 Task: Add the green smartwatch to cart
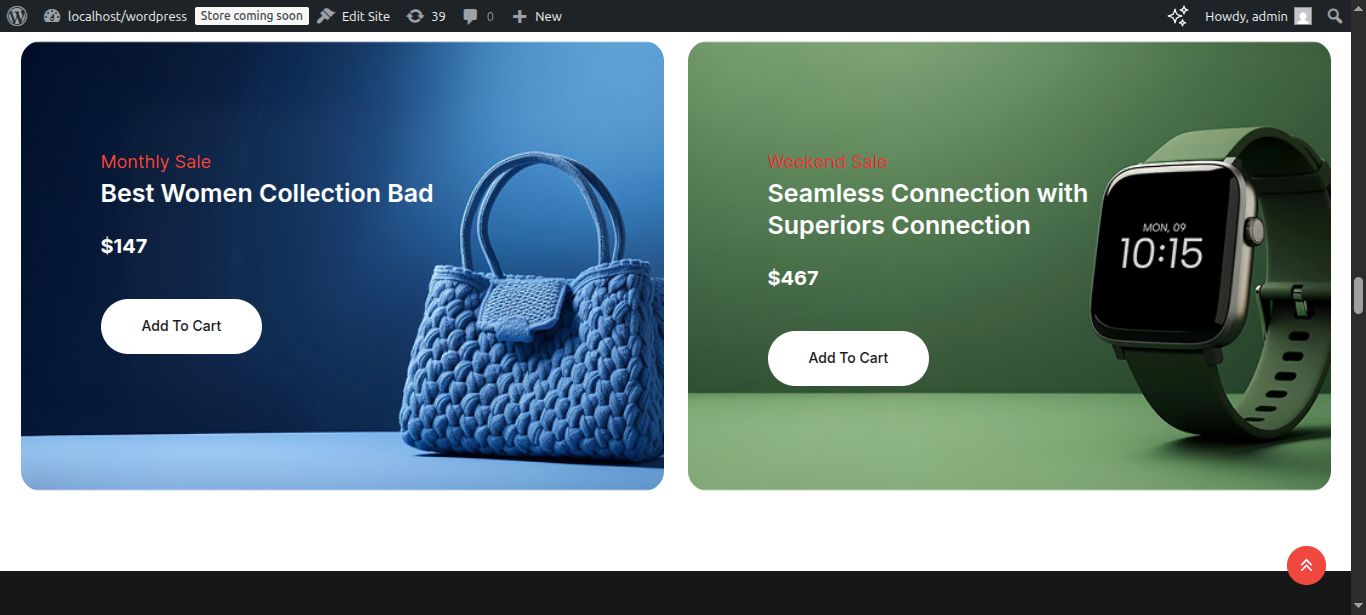coord(848,358)
